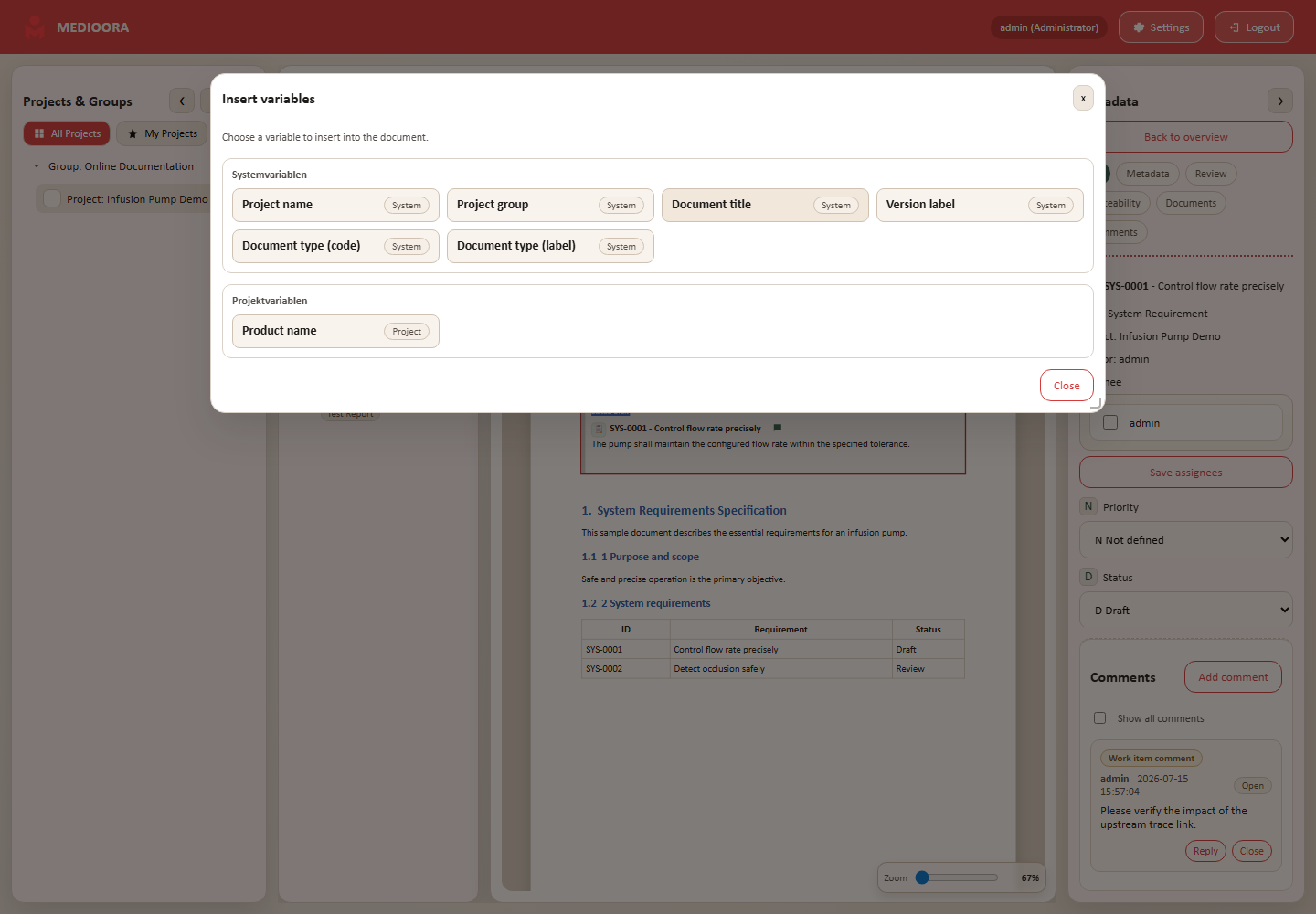1316x914 pixels.
Task: Insert the Project group variable
Action: [550, 205]
